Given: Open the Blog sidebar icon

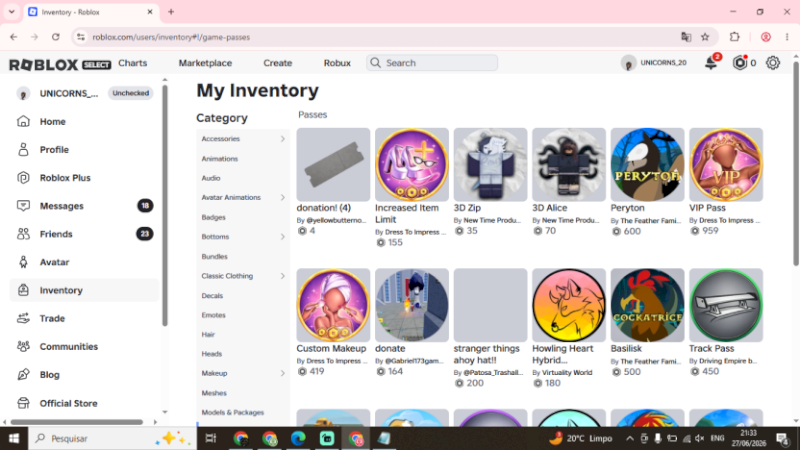Looking at the screenshot, I should [23, 374].
